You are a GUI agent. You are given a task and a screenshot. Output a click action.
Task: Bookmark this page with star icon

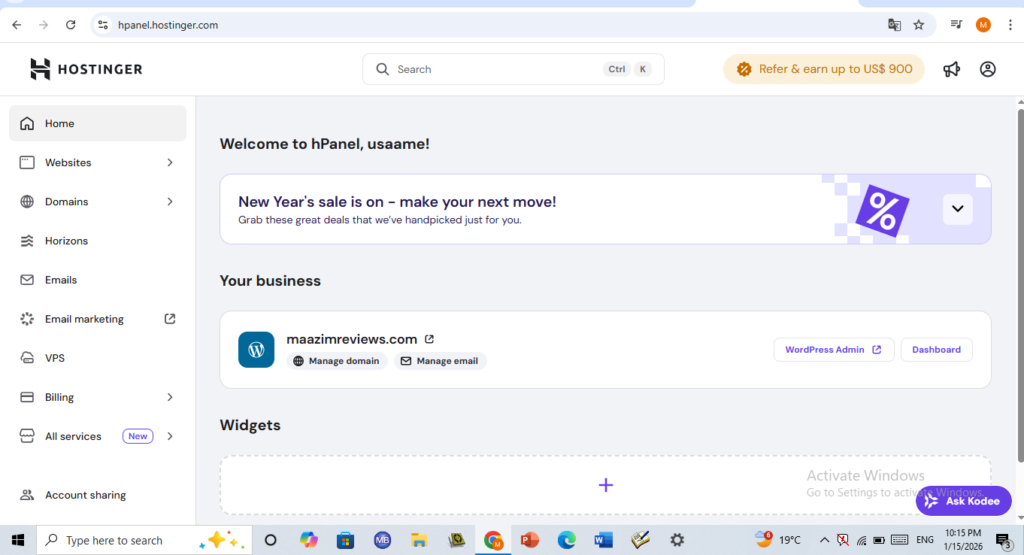(x=919, y=25)
